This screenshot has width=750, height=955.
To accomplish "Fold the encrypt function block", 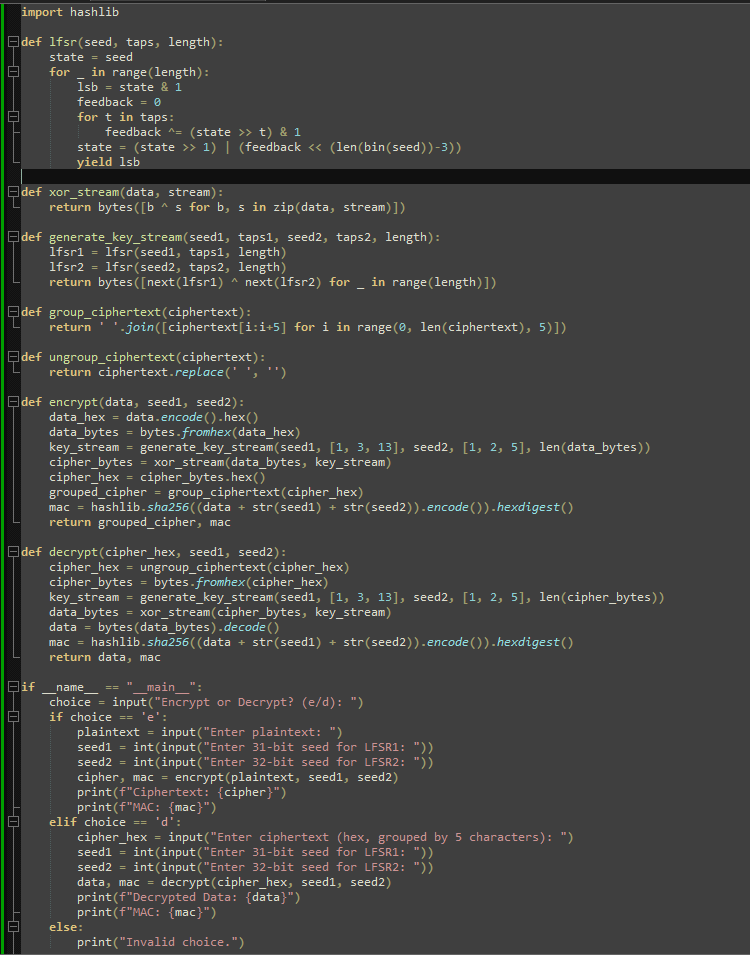I will pos(13,402).
